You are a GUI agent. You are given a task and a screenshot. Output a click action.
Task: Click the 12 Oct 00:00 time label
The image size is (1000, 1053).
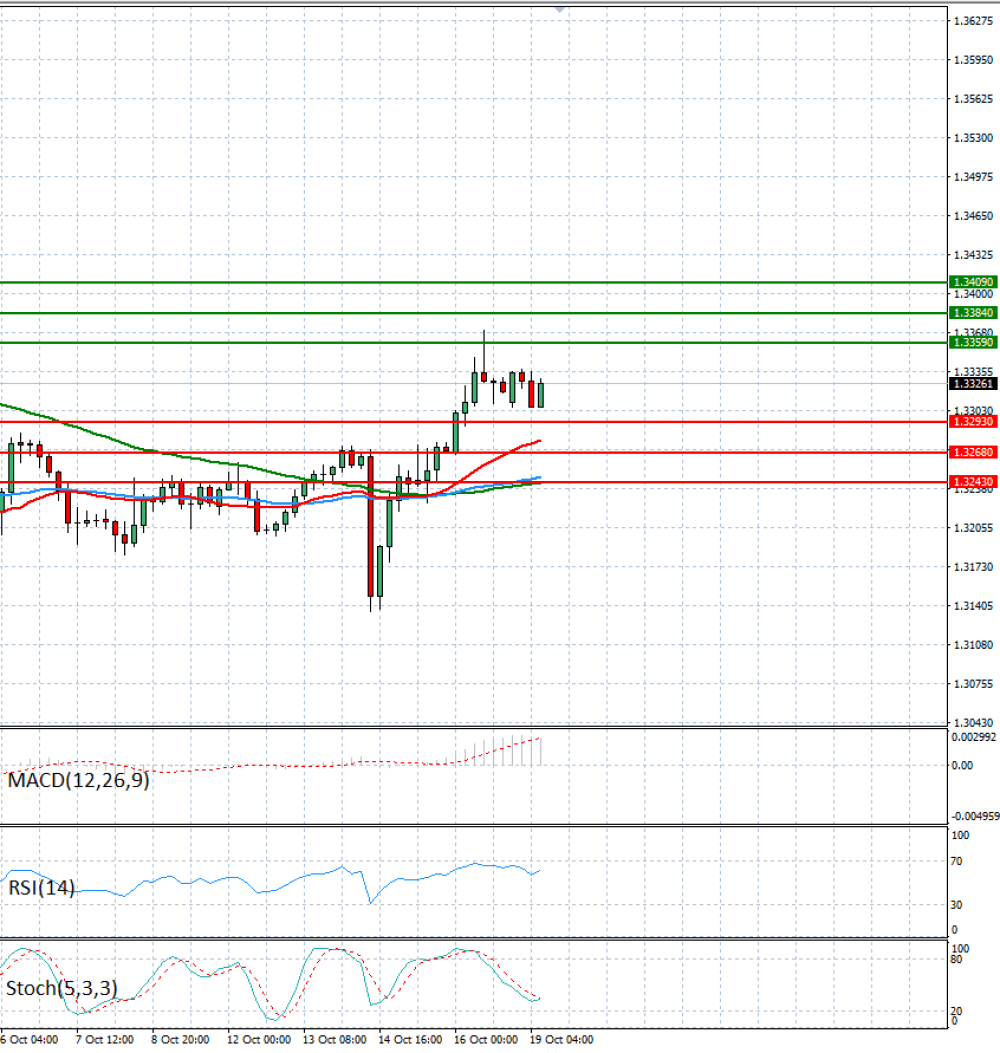[x=259, y=1040]
